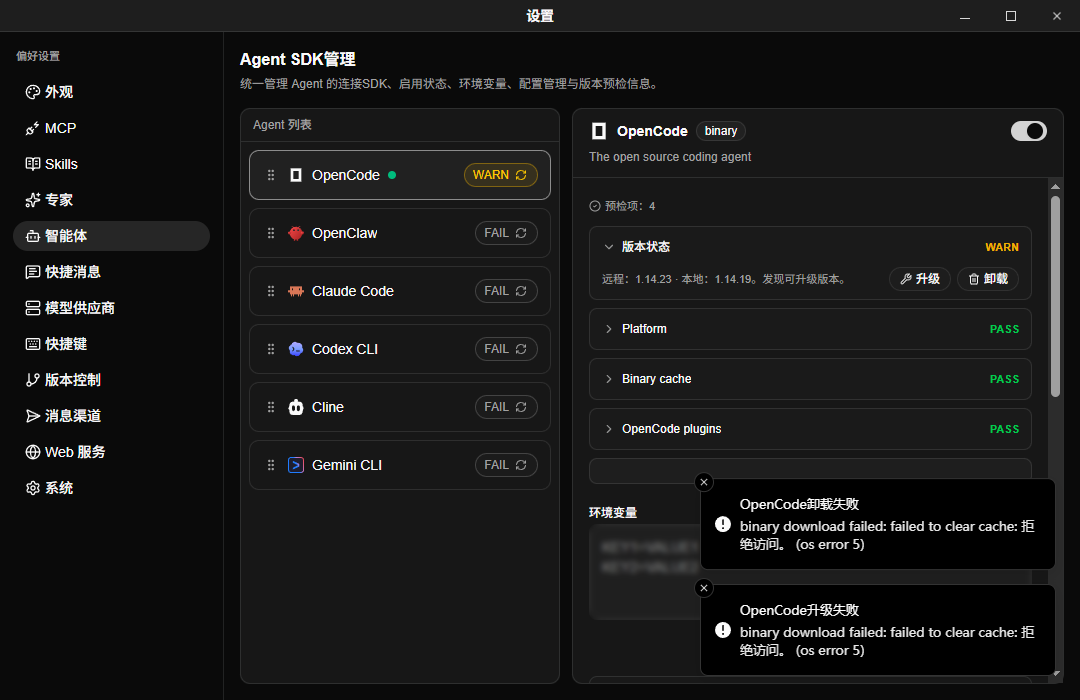Dismiss the OpenCode卸载失败 notification
1080x700 pixels.
pyautogui.click(x=704, y=482)
